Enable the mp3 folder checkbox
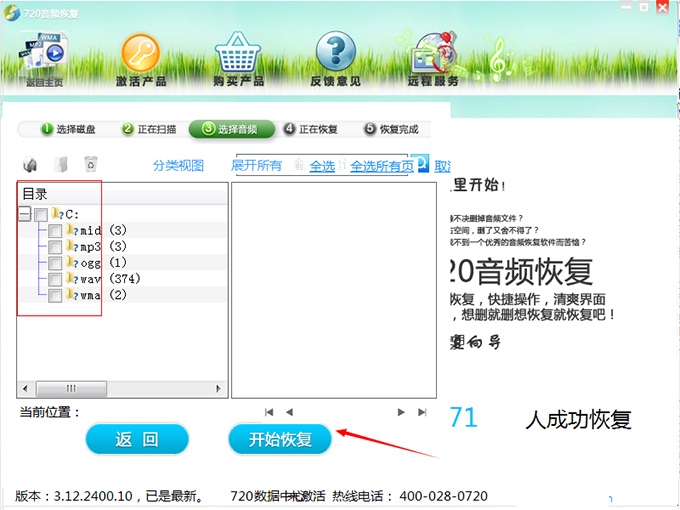The height and width of the screenshot is (510, 680). (55, 247)
